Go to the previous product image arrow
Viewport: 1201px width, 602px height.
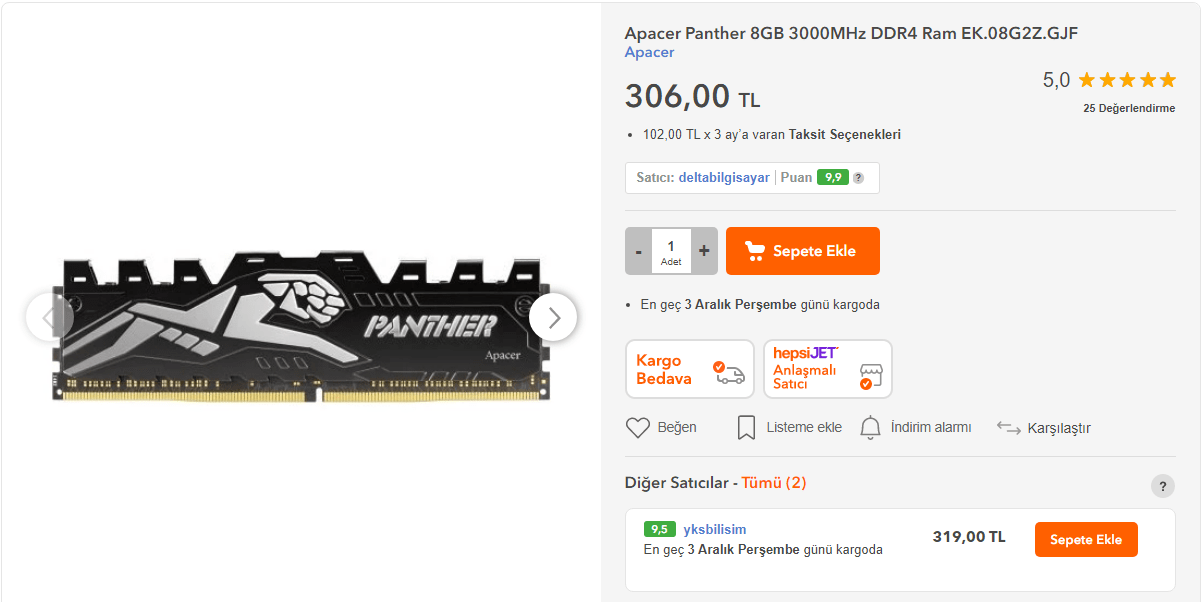(49, 317)
